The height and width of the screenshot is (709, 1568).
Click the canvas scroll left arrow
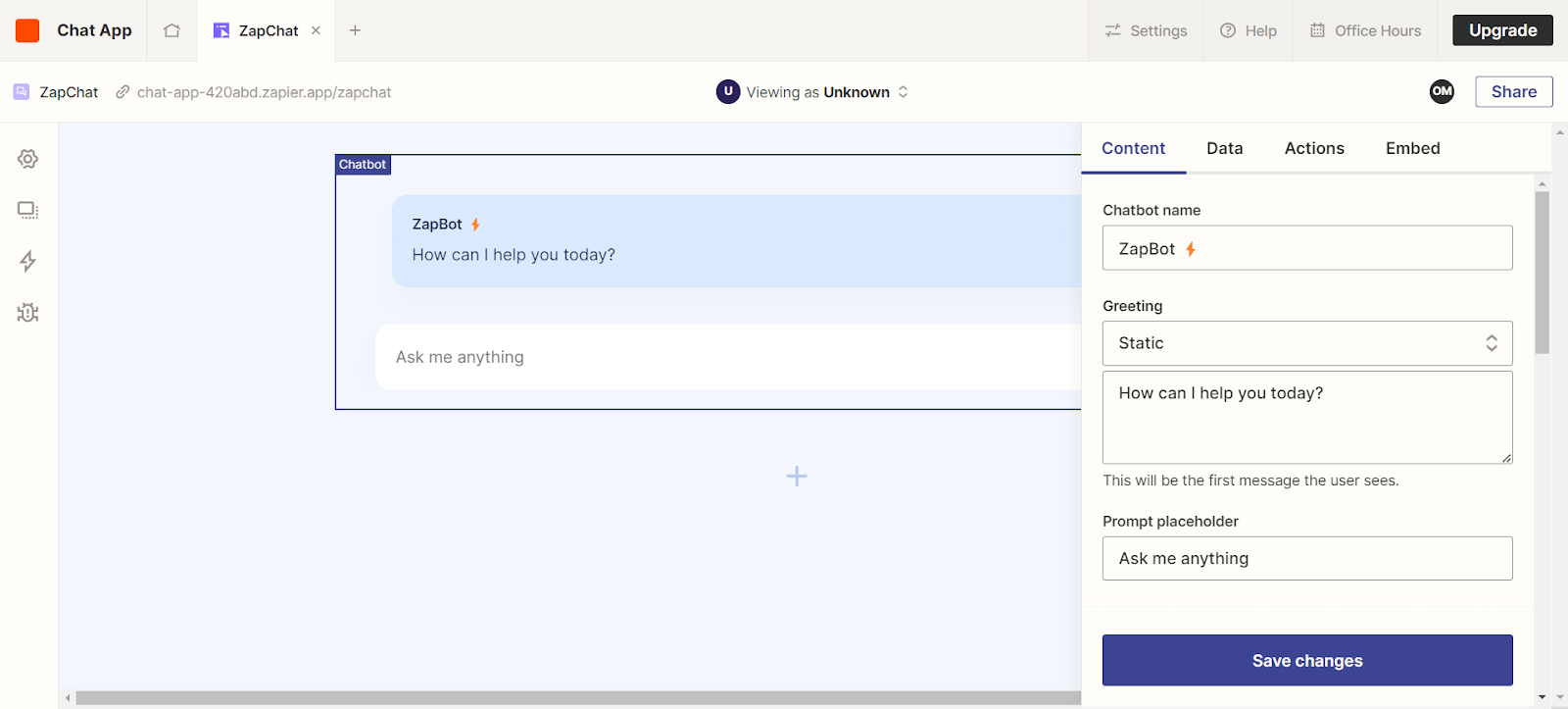tap(68, 698)
